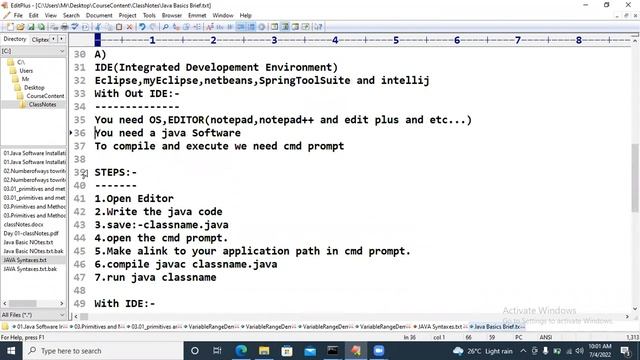
Task: Click the editor horizontal scrollbar right arrow
Action: [627, 316]
